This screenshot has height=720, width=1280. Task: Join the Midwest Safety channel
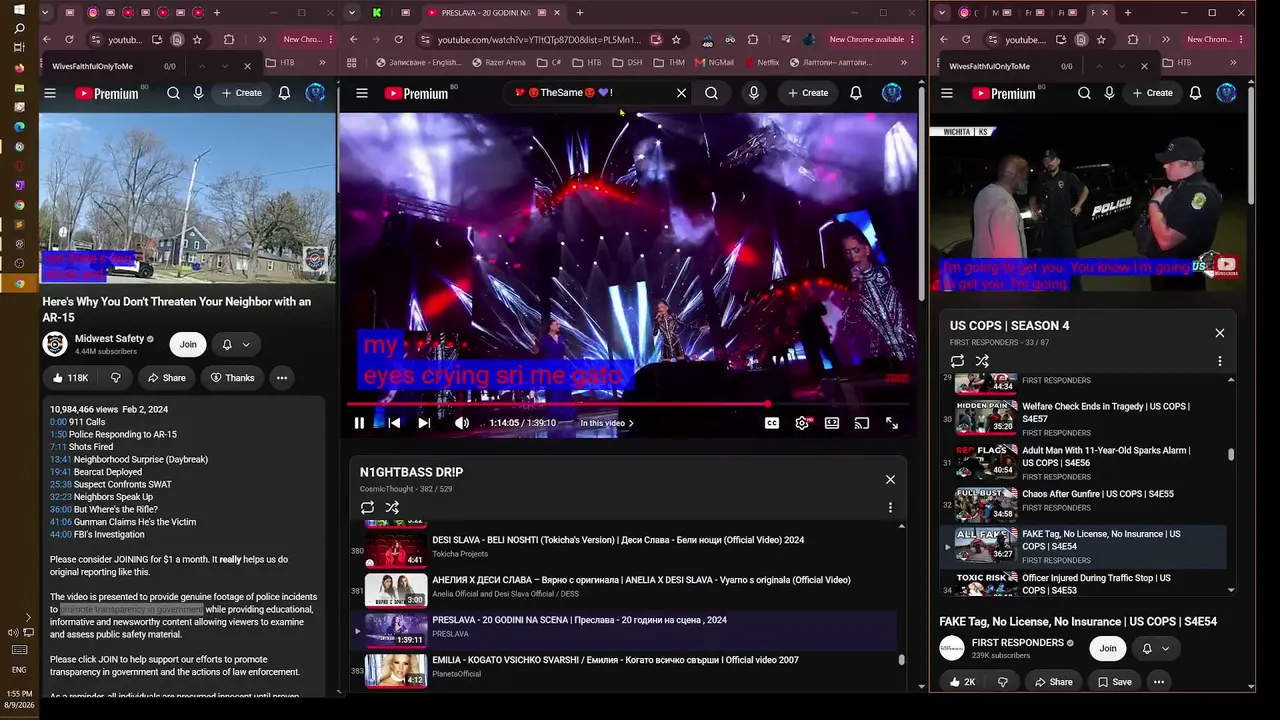point(188,344)
